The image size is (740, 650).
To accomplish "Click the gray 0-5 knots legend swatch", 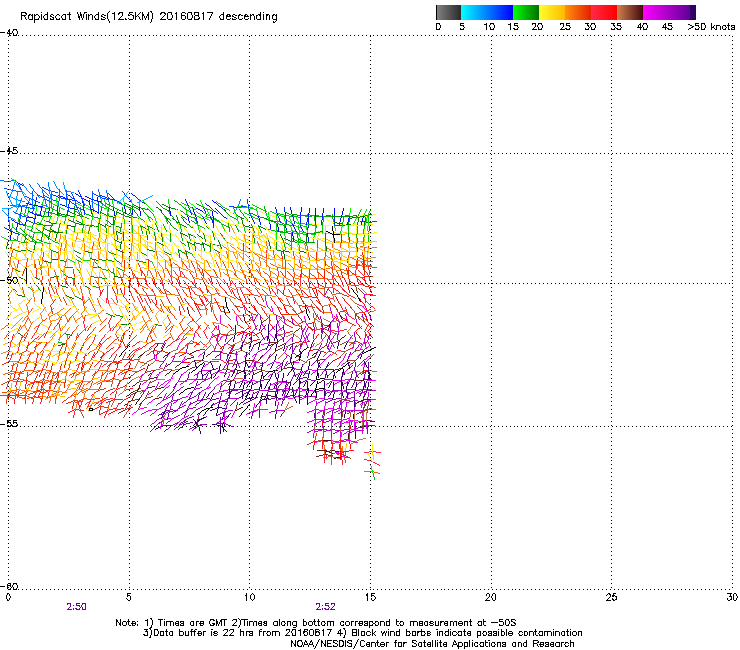I will (448, 12).
